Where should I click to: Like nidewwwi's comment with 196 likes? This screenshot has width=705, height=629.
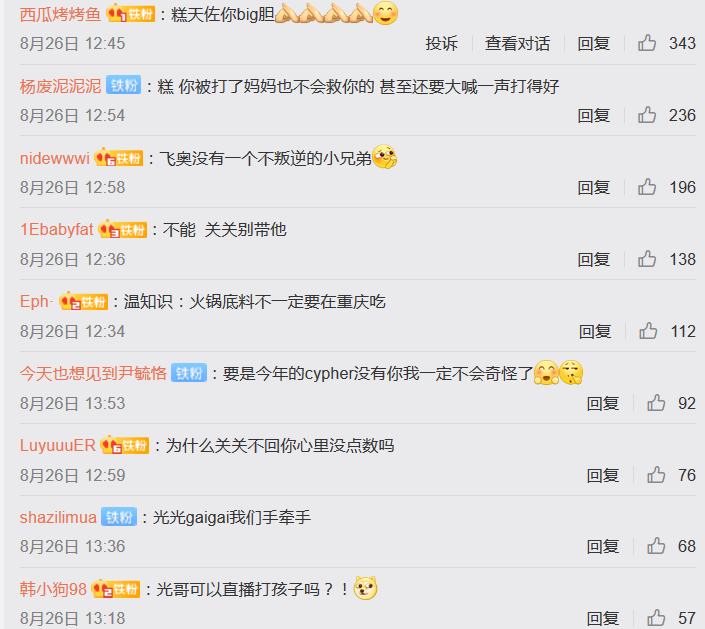[647, 187]
